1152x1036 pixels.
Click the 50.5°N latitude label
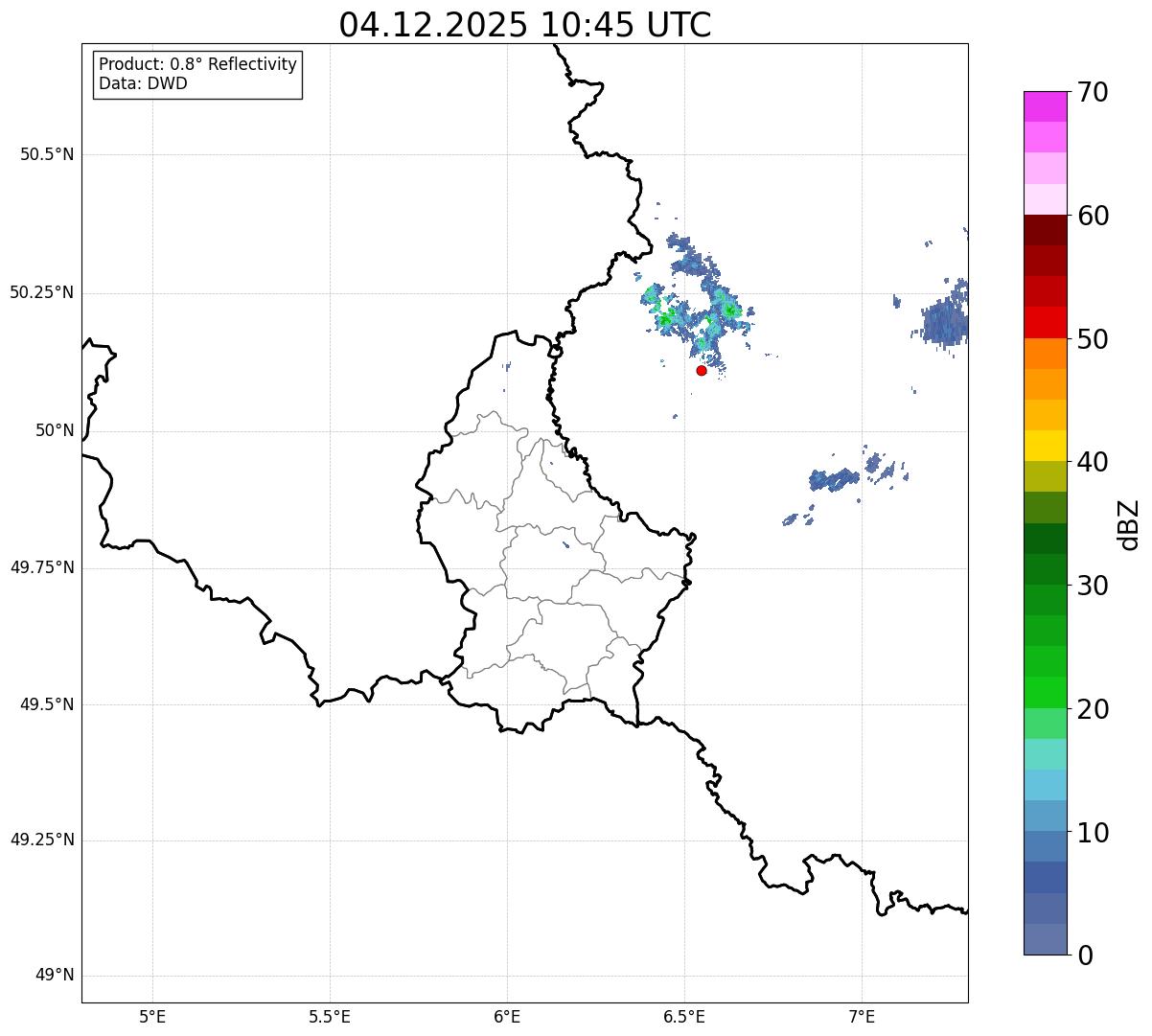tap(47, 154)
